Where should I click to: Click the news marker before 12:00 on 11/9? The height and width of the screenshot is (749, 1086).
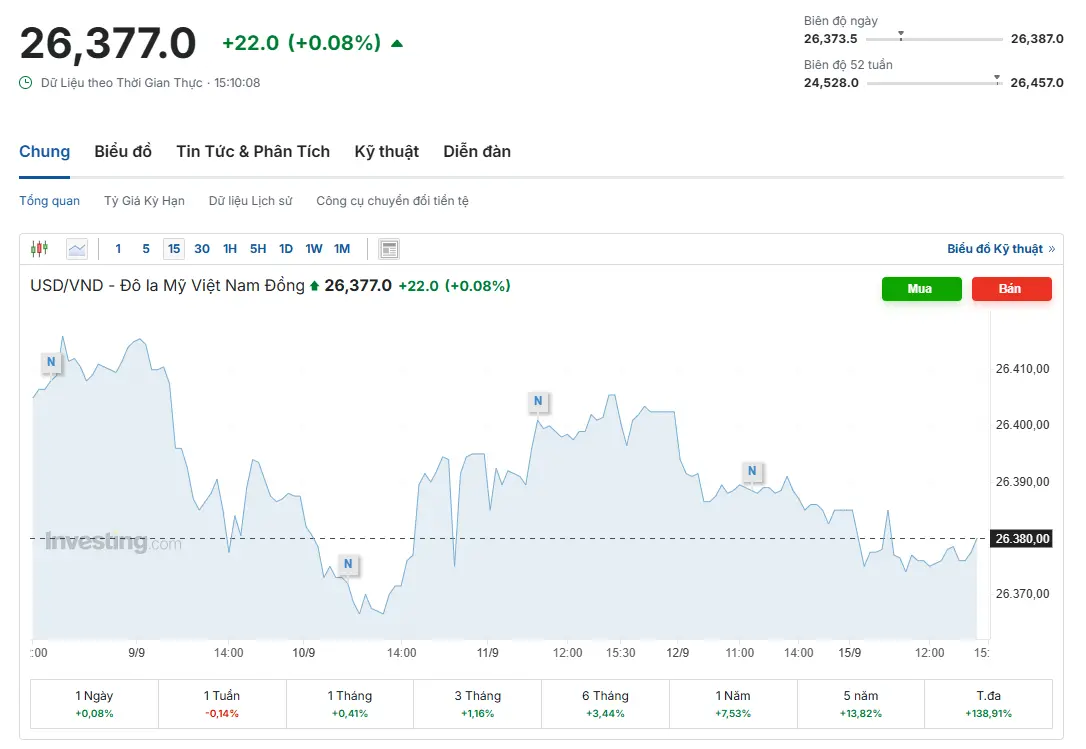pos(538,402)
